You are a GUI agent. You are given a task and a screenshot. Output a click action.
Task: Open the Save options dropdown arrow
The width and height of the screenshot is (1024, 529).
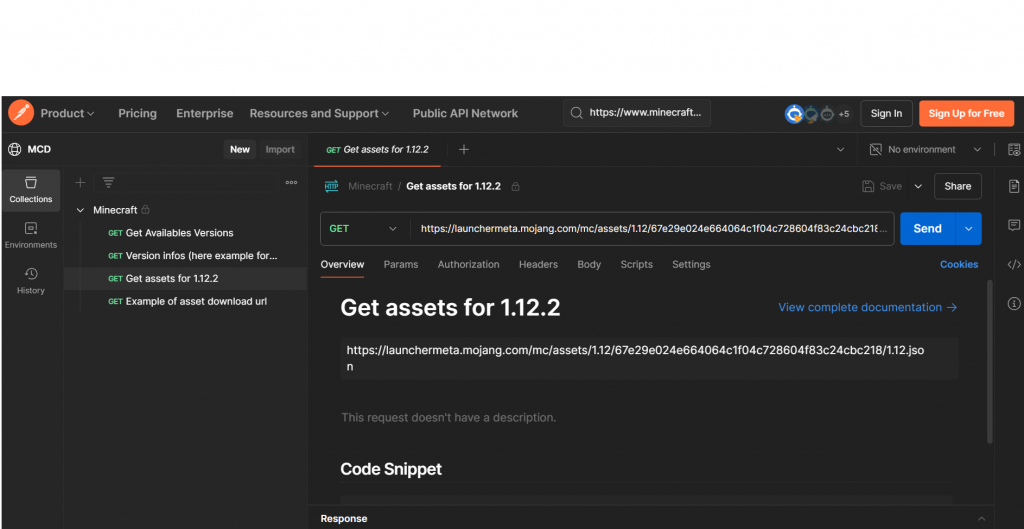click(918, 186)
